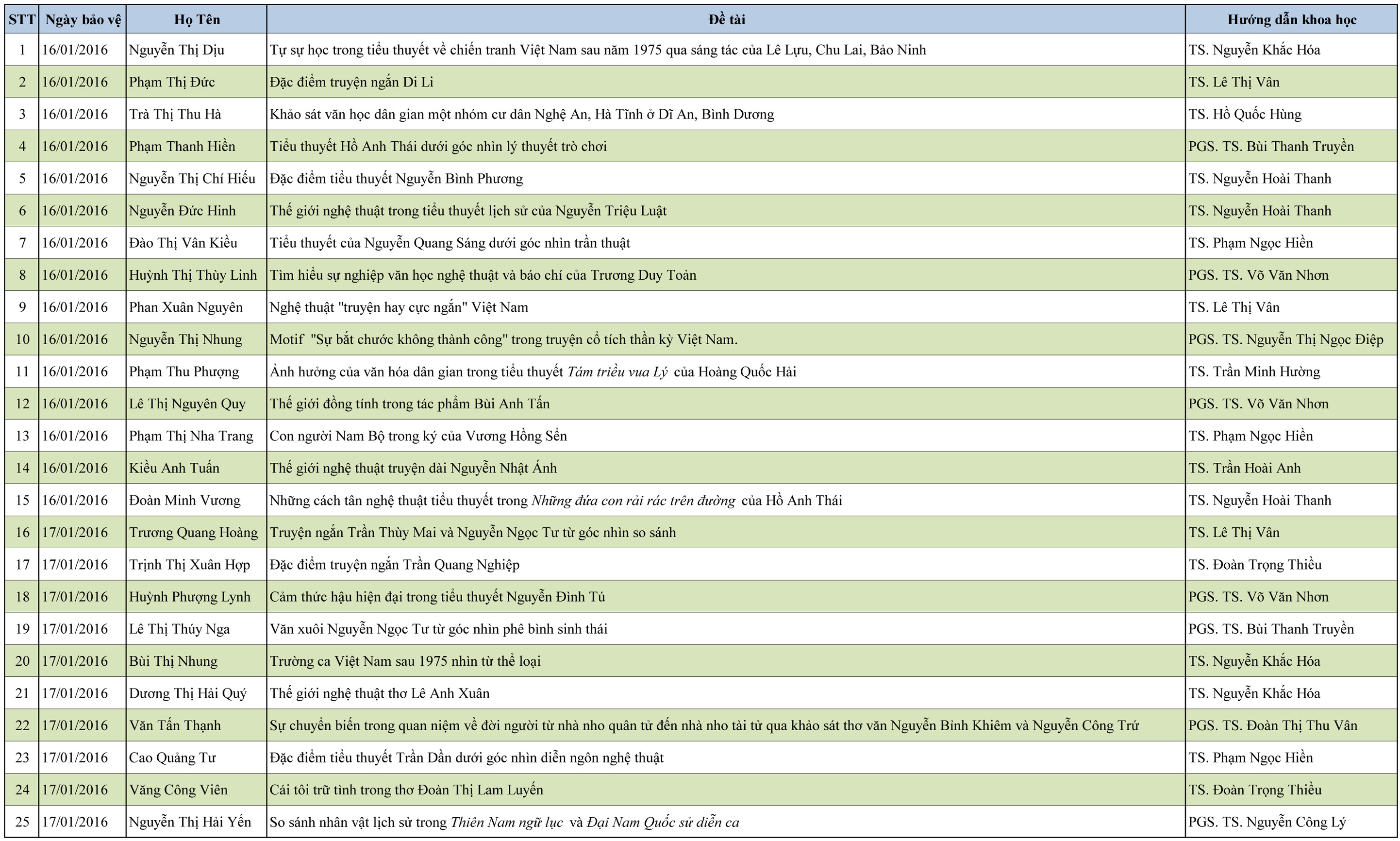Select the cell Nguyễn Đức Hinh
Image resolution: width=1400 pixels, height=841 pixels.
[183, 211]
